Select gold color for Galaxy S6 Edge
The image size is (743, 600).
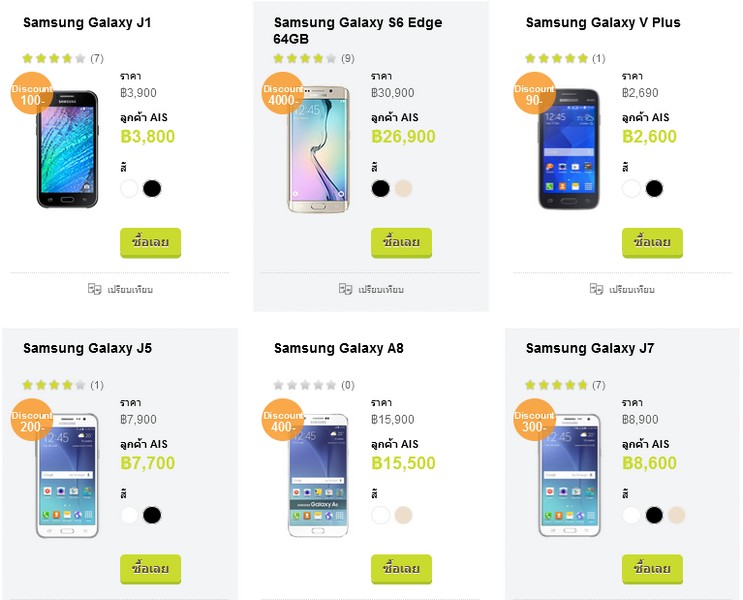coord(403,188)
